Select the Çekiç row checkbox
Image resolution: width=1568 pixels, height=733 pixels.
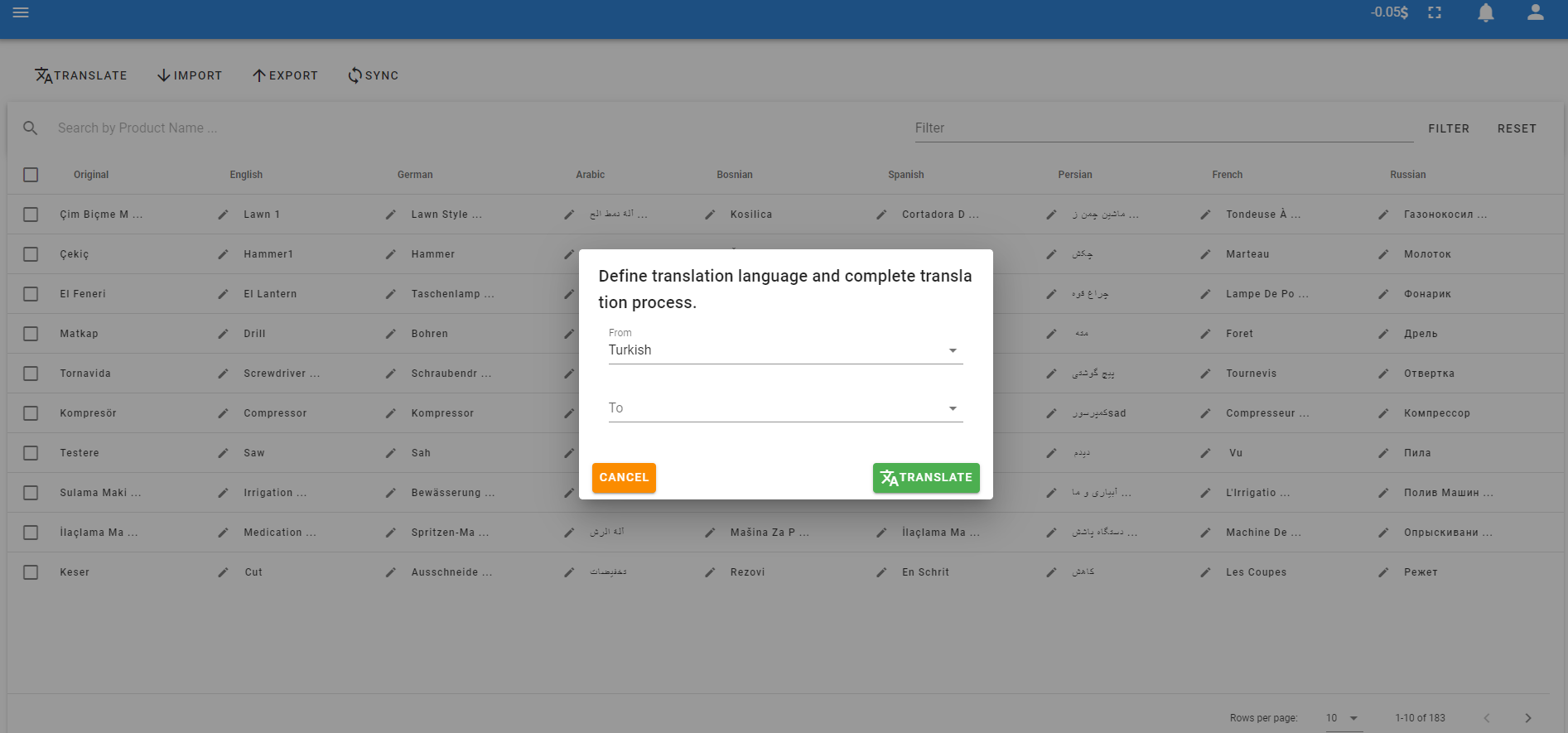(x=31, y=254)
